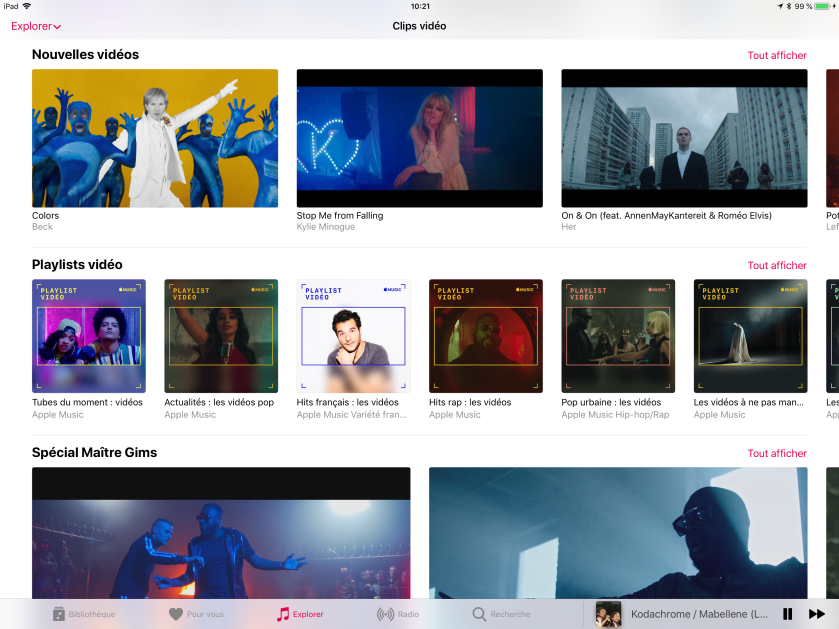Open Hits français video playlist
This screenshot has height=629, width=839.
[x=353, y=336]
